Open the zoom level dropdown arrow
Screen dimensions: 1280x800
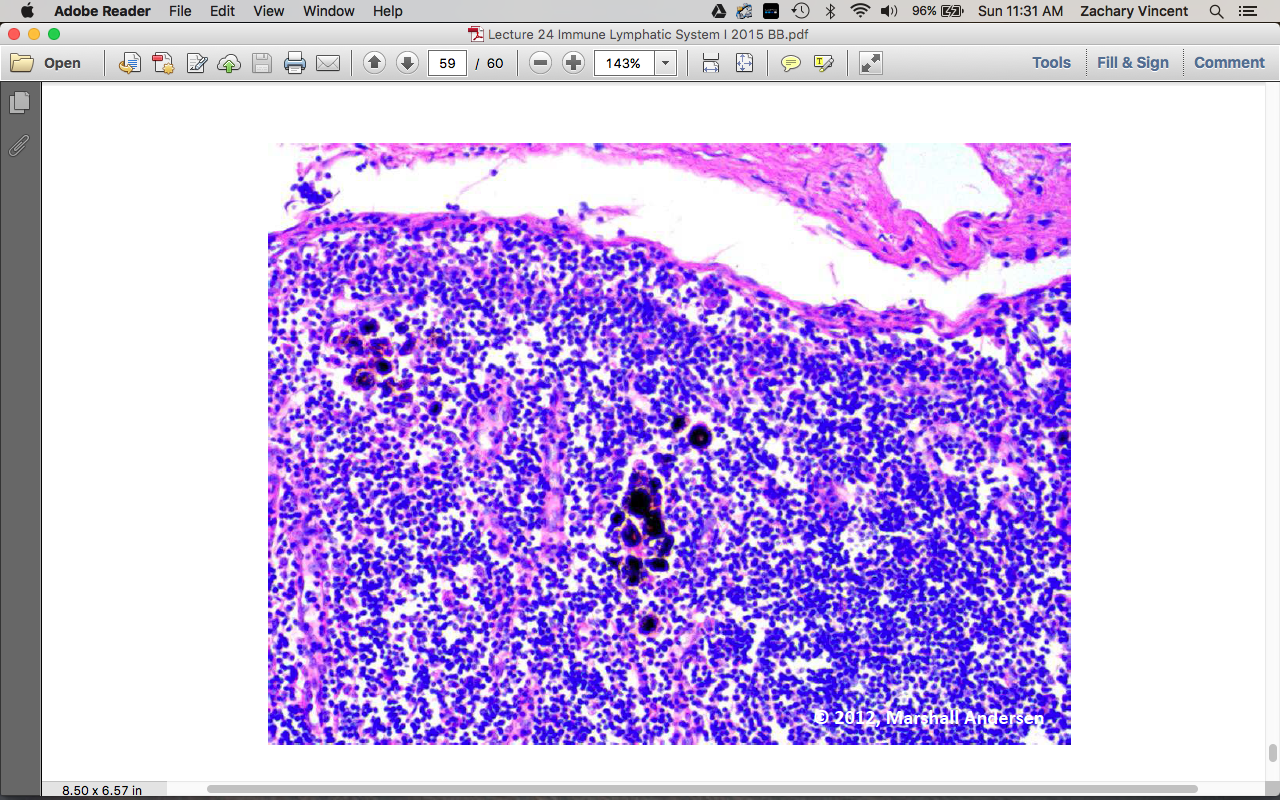[x=666, y=63]
